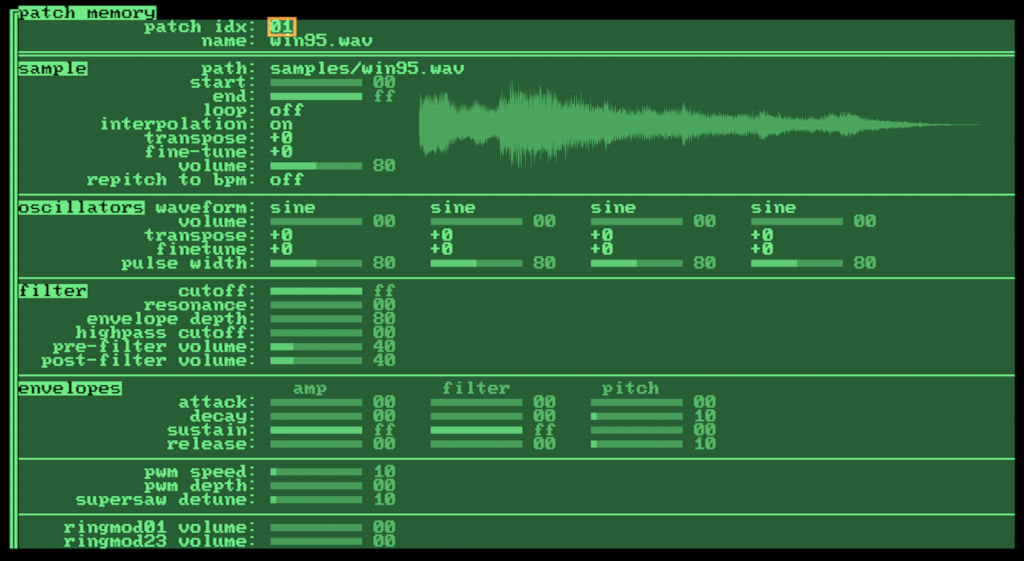The width and height of the screenshot is (1024, 561).
Task: Adjust the pre-filter volume slider
Action: [316, 347]
